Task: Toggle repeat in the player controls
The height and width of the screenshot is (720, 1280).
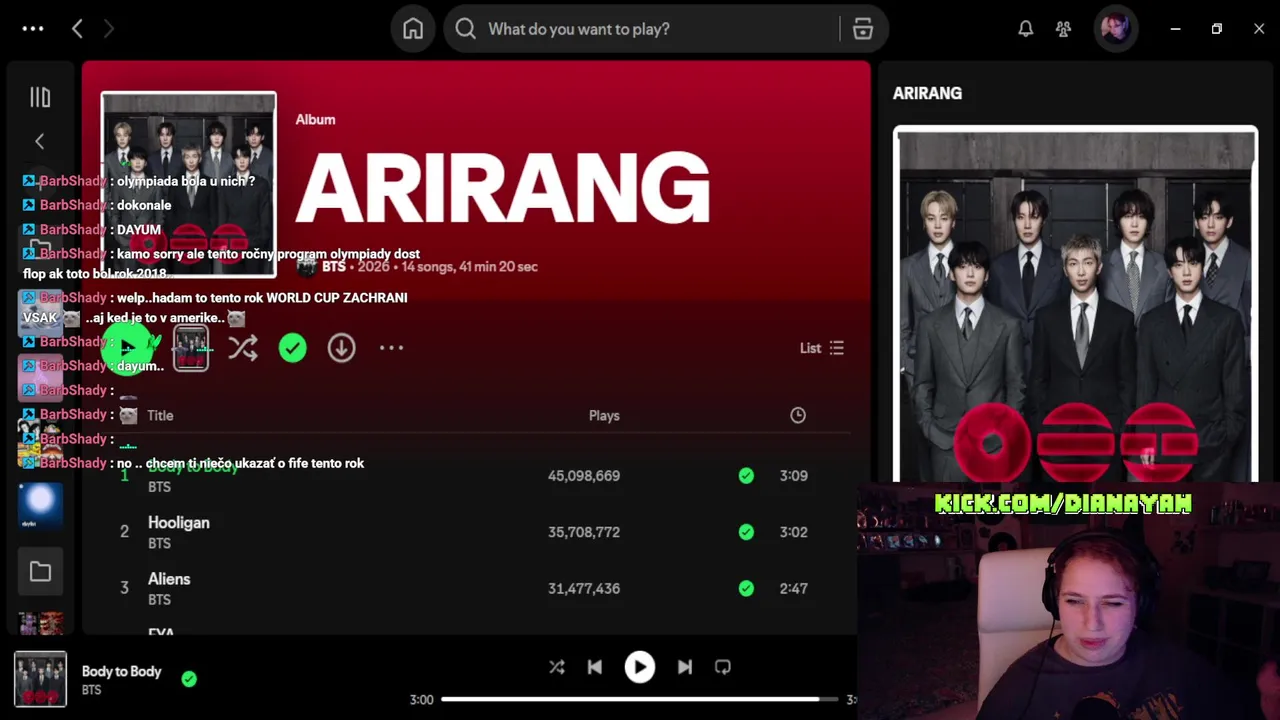Action: 723,667
